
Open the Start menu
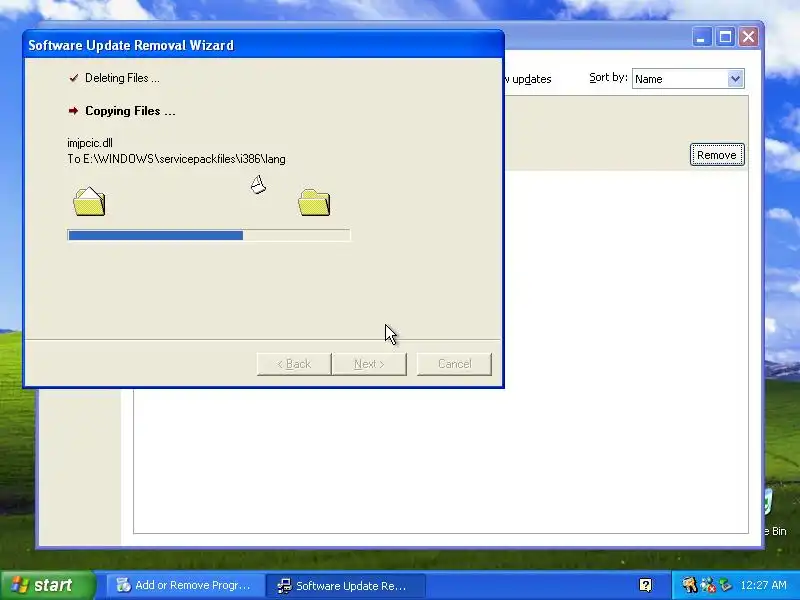coord(48,585)
